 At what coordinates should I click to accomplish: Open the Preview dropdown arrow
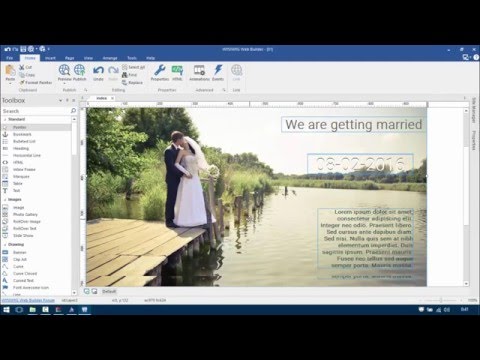pos(64,84)
